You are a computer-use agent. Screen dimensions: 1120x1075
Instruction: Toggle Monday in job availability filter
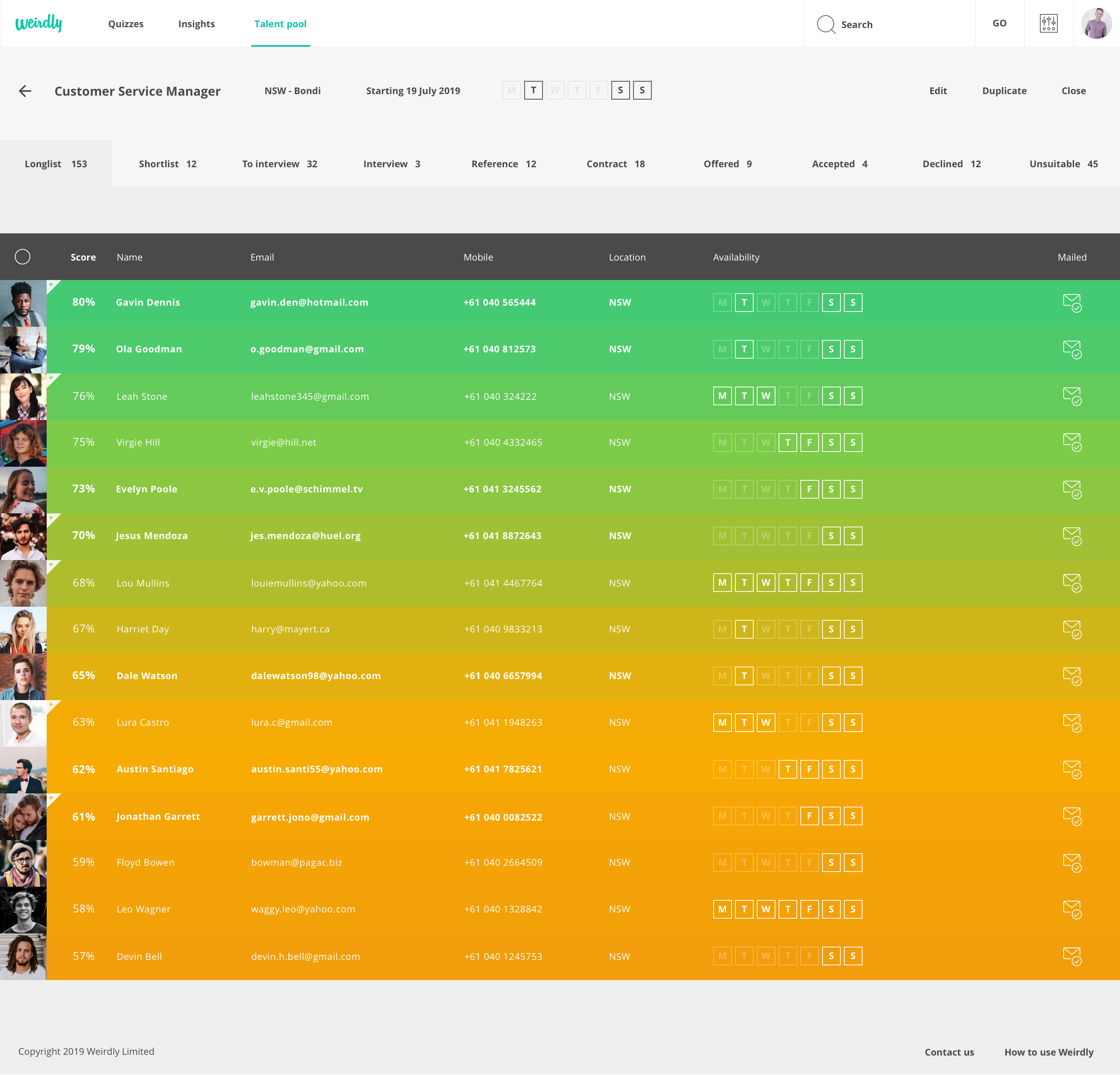[x=511, y=90]
